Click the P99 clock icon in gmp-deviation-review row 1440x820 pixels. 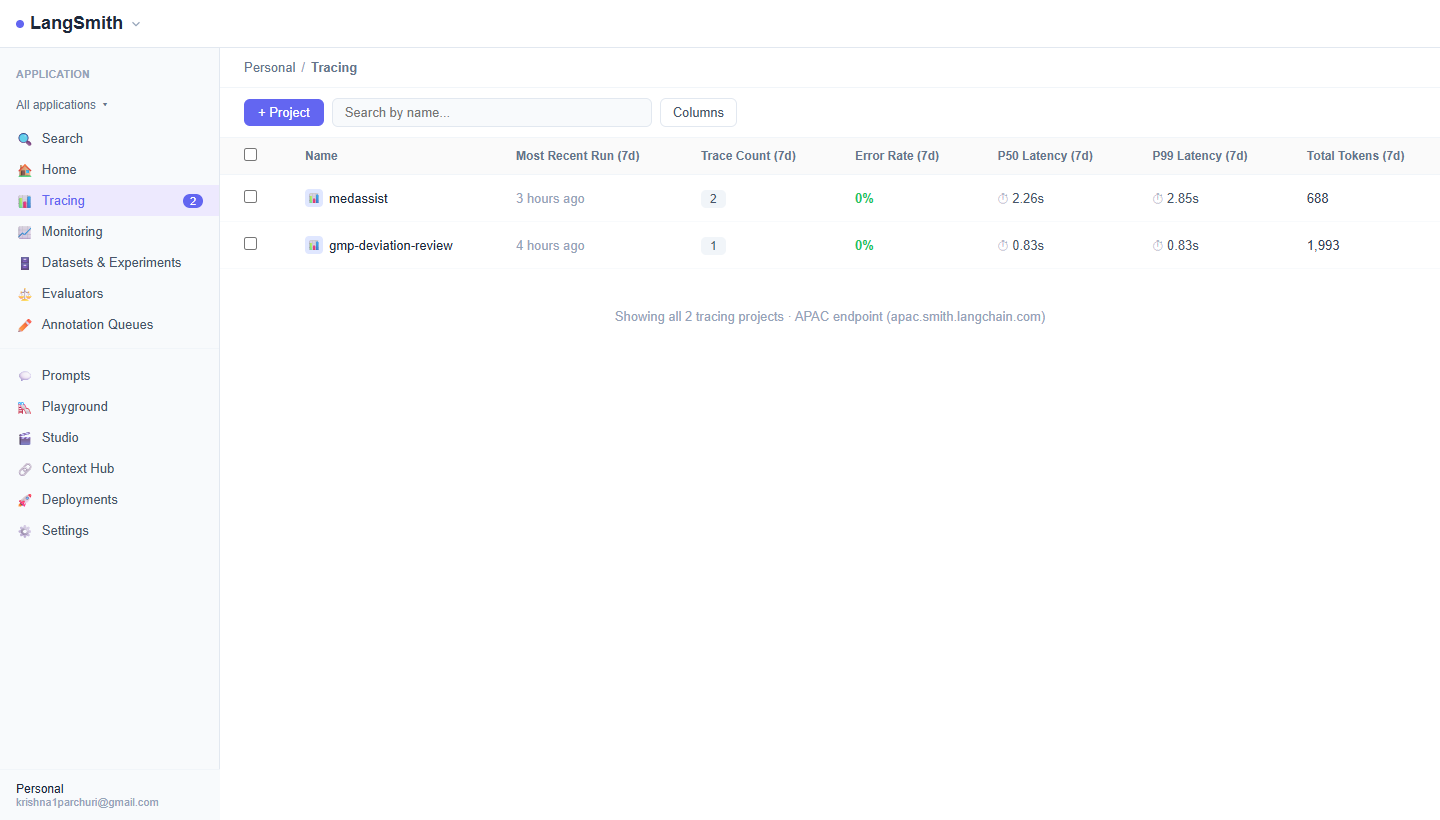click(1158, 246)
